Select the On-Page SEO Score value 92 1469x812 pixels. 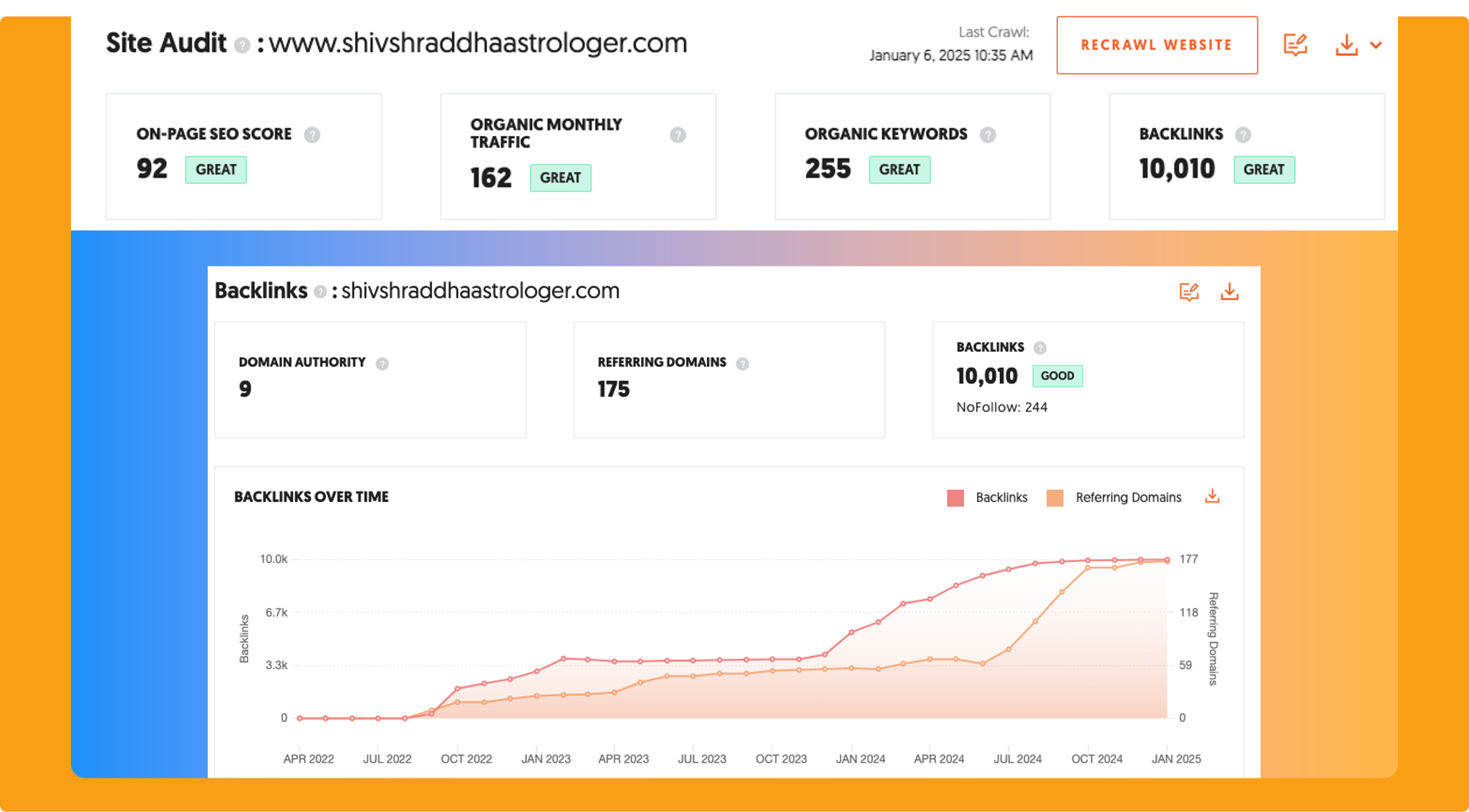coord(152,169)
